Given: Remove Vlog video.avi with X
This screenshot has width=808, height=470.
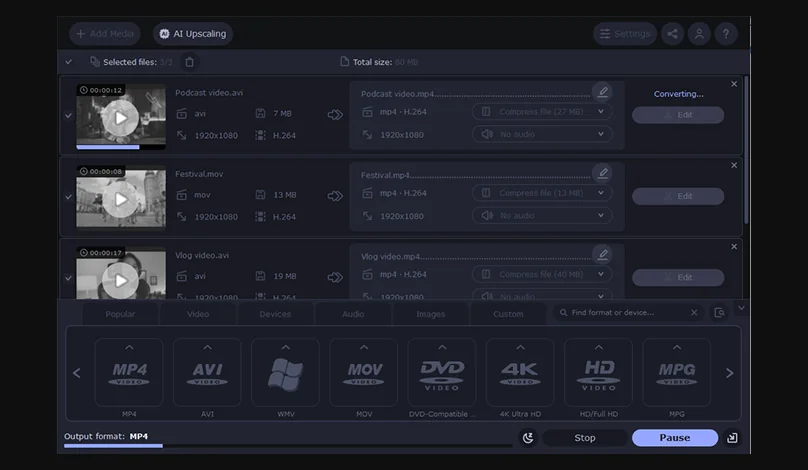Looking at the screenshot, I should tap(734, 247).
